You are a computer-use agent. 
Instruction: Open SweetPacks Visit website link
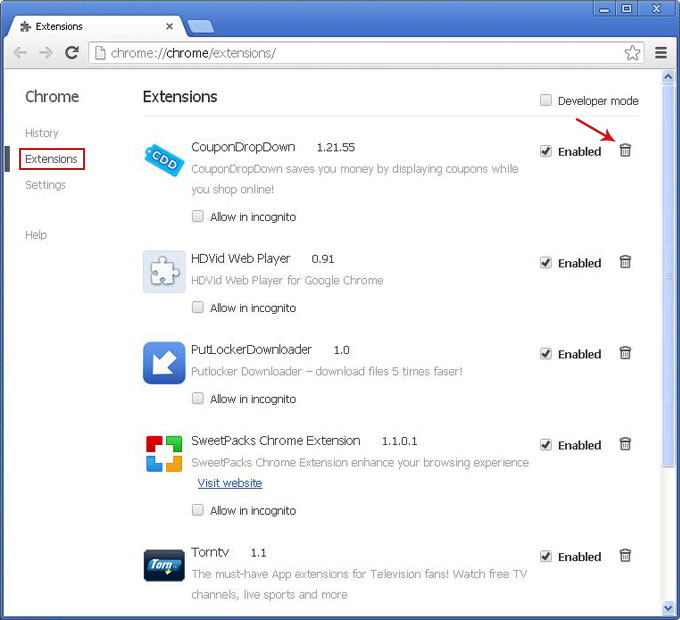[230, 483]
